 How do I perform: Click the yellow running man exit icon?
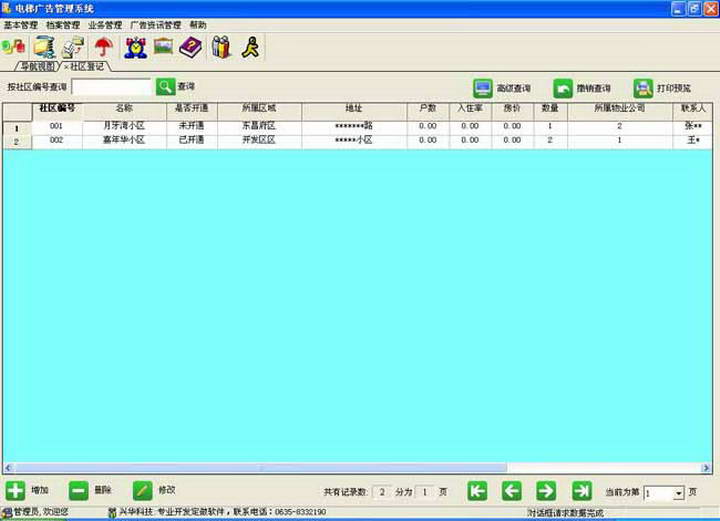(251, 47)
